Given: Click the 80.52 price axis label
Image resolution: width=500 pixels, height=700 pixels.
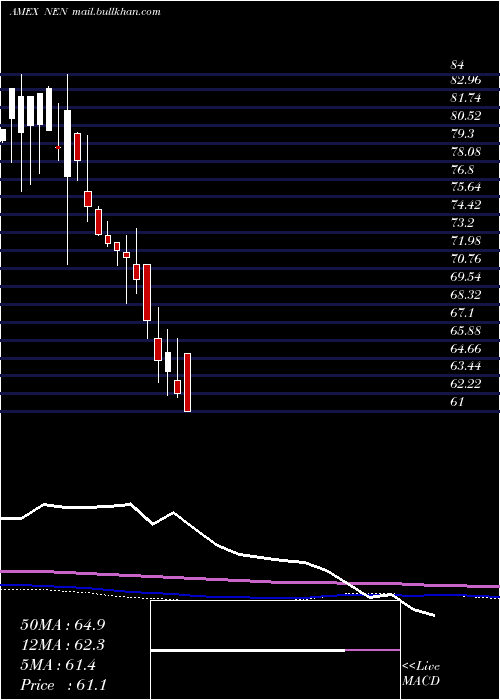Looking at the screenshot, I should point(466,117).
